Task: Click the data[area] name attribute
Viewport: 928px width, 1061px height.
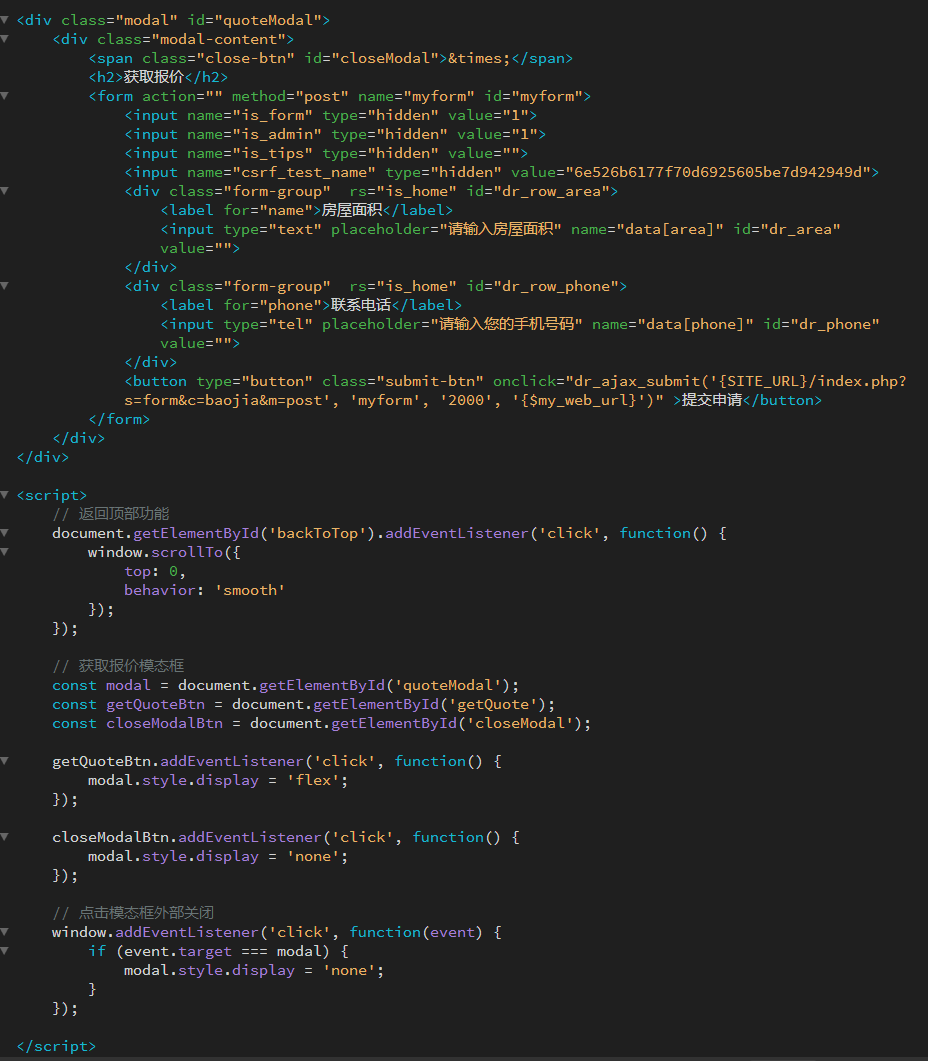Action: (x=647, y=229)
